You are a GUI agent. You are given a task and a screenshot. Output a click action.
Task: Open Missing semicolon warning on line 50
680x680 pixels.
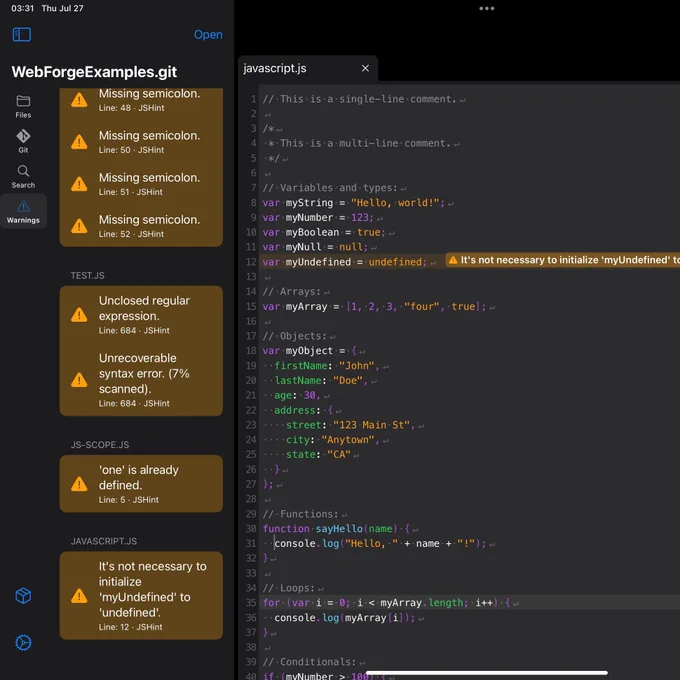141,142
